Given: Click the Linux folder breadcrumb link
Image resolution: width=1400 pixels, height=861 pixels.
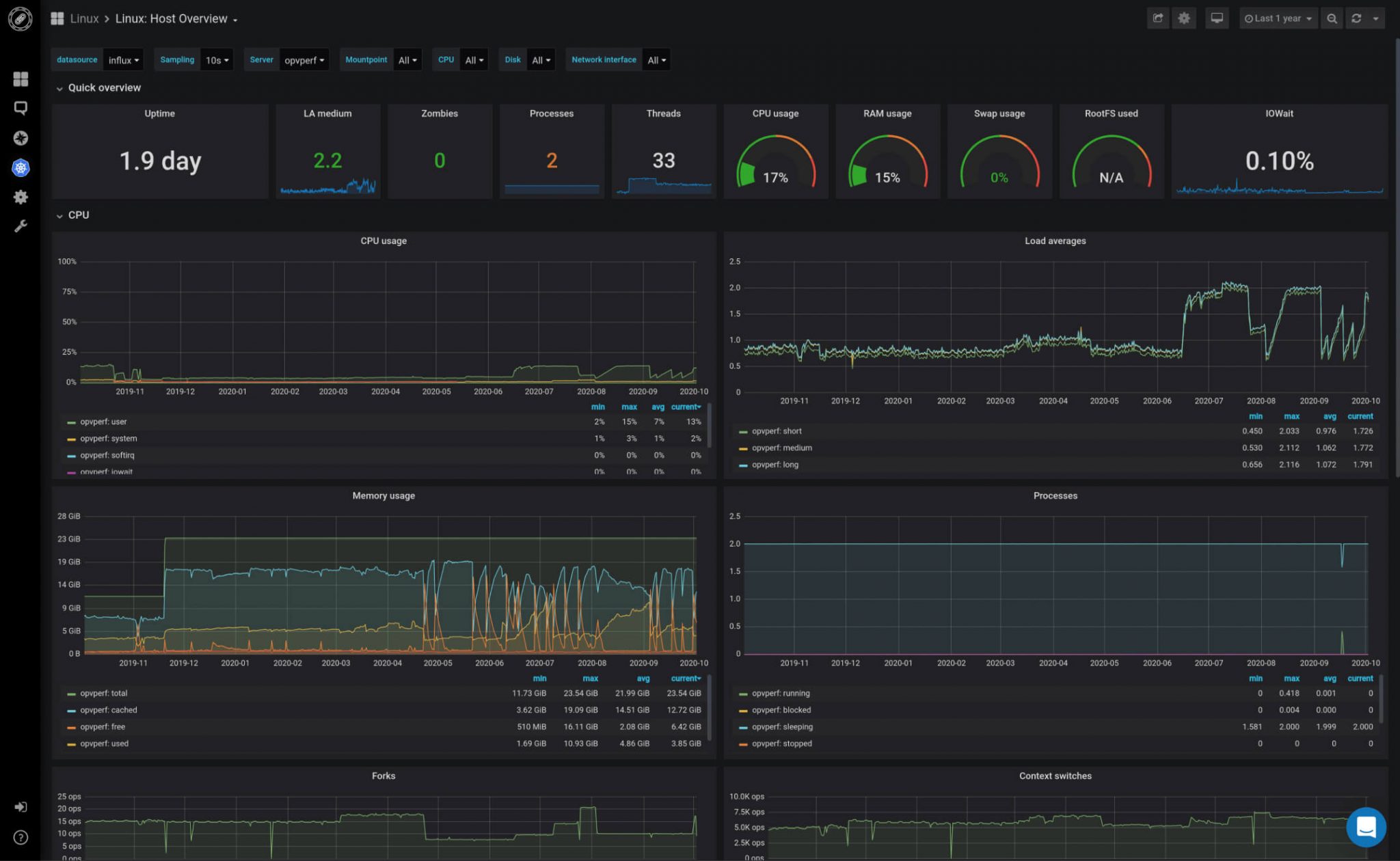Looking at the screenshot, I should tap(84, 19).
